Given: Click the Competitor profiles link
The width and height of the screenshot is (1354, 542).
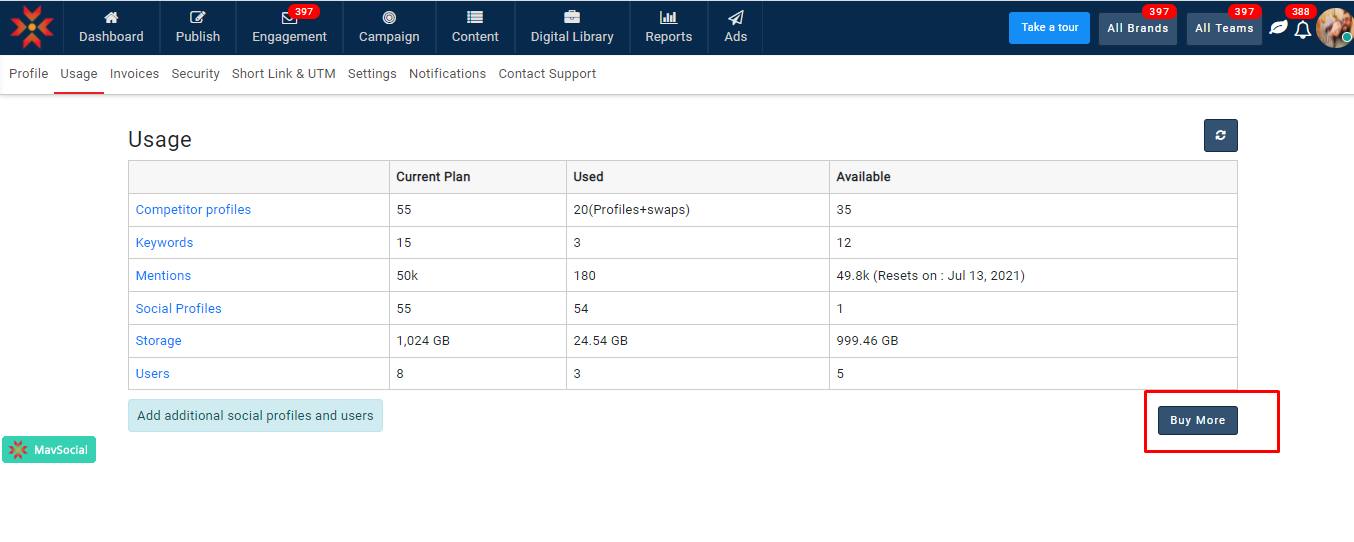Looking at the screenshot, I should pos(193,210).
